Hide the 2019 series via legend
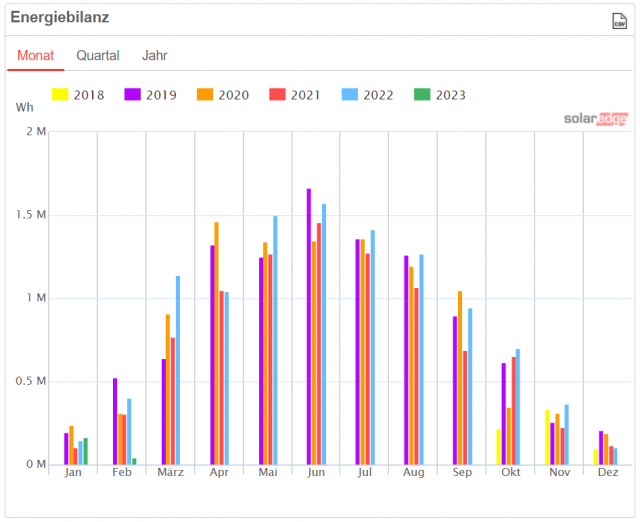This screenshot has width=640, height=522. point(150,95)
